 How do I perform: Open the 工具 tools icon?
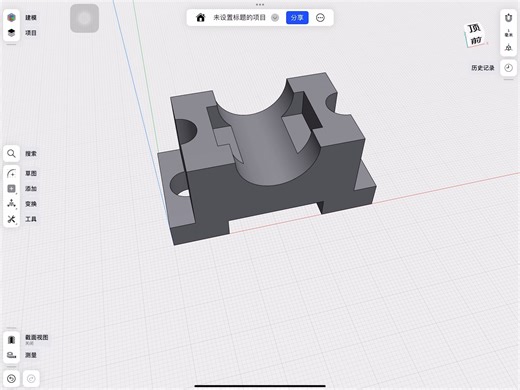[11, 219]
